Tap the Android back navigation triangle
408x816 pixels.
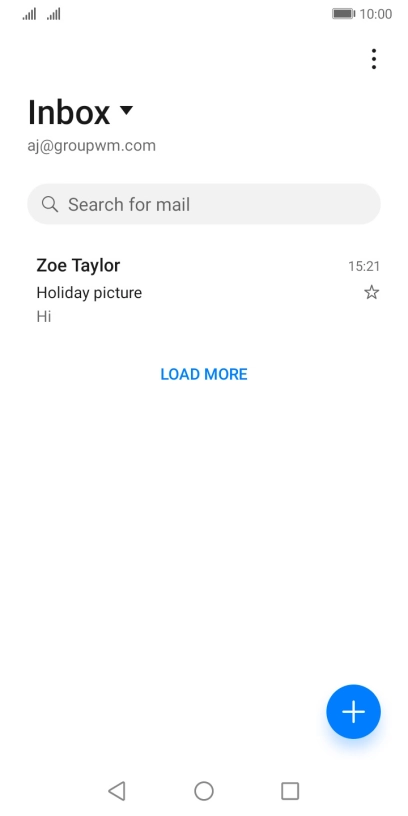(x=117, y=790)
